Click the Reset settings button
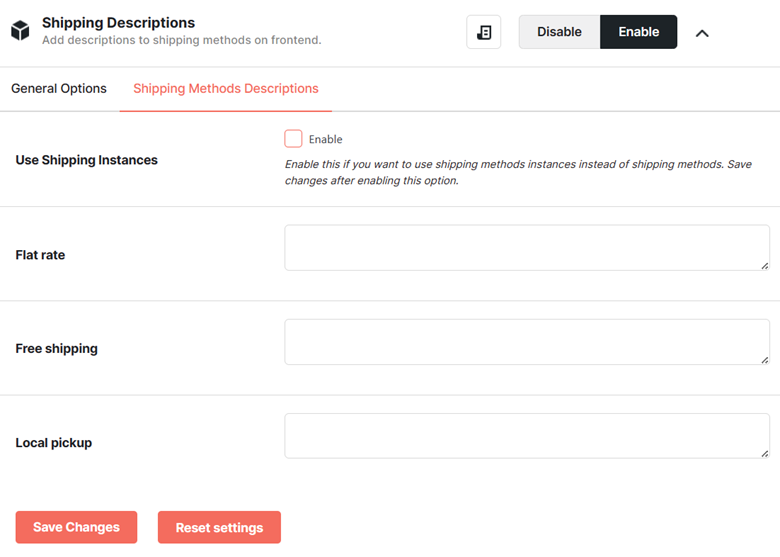 pos(219,527)
